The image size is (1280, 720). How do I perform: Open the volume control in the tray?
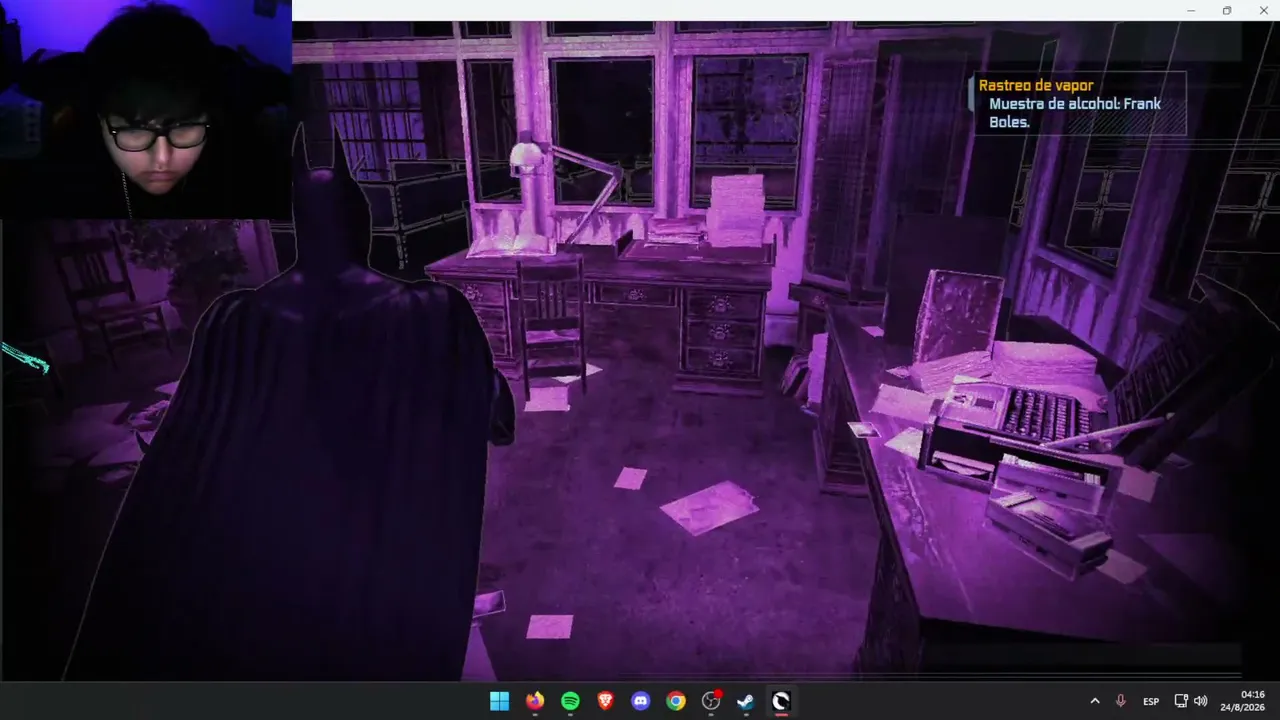[x=1200, y=701]
